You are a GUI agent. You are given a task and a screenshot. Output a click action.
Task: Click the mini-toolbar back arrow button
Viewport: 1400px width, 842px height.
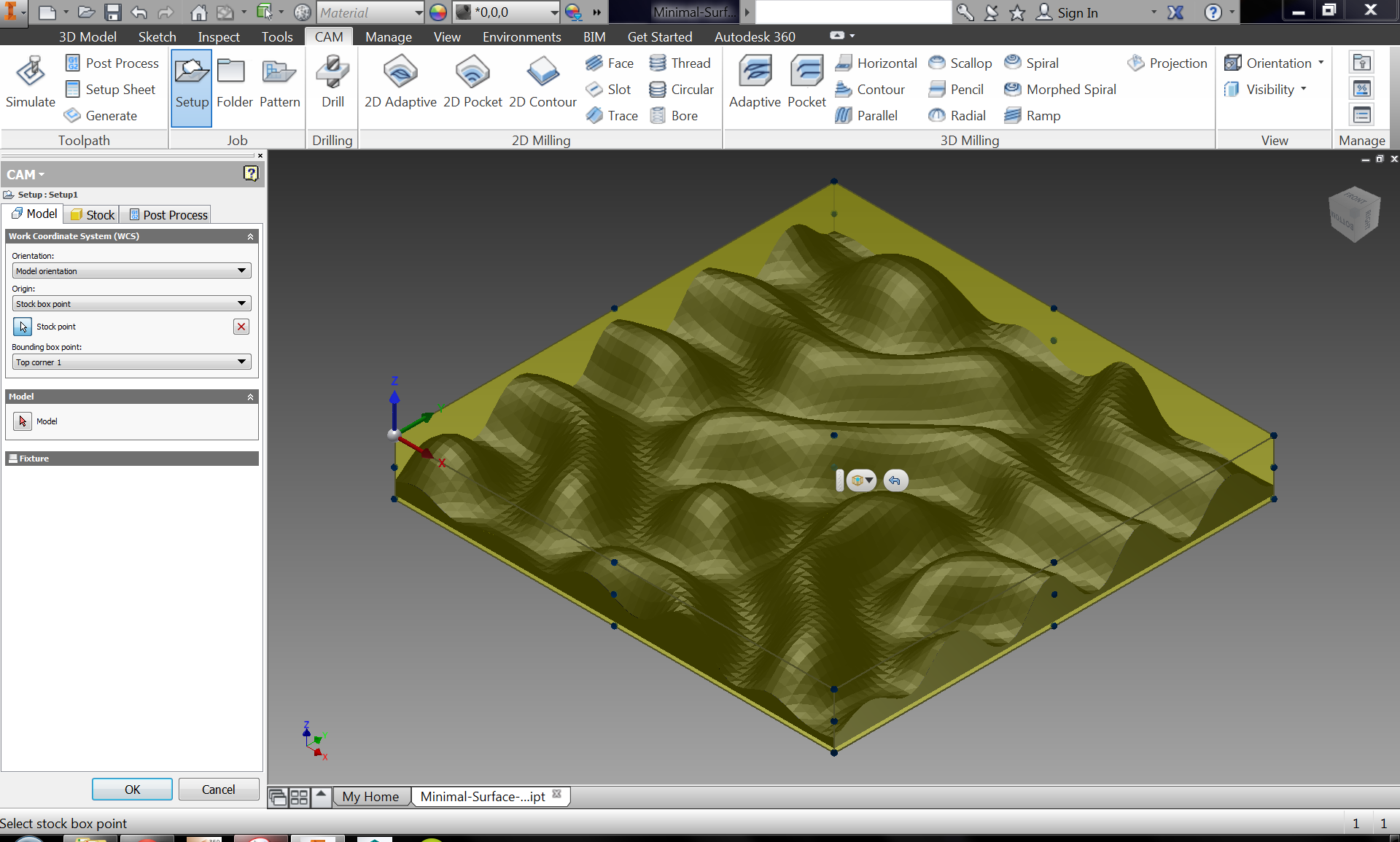tap(895, 480)
